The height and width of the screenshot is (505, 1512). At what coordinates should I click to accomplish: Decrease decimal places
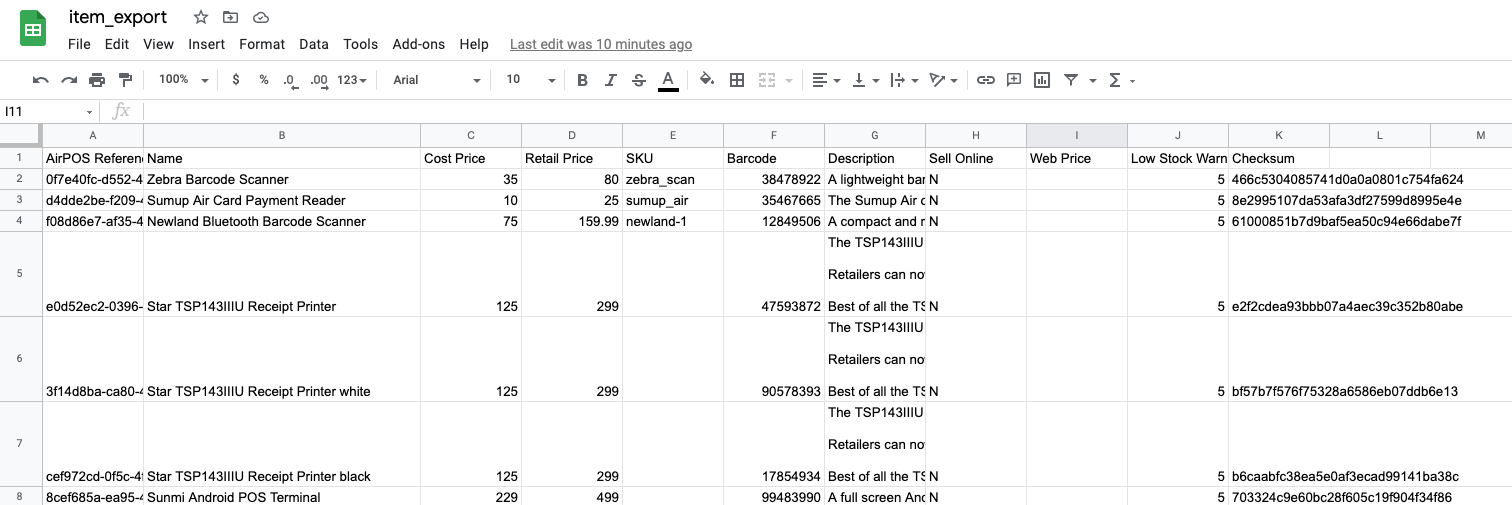pyautogui.click(x=289, y=80)
